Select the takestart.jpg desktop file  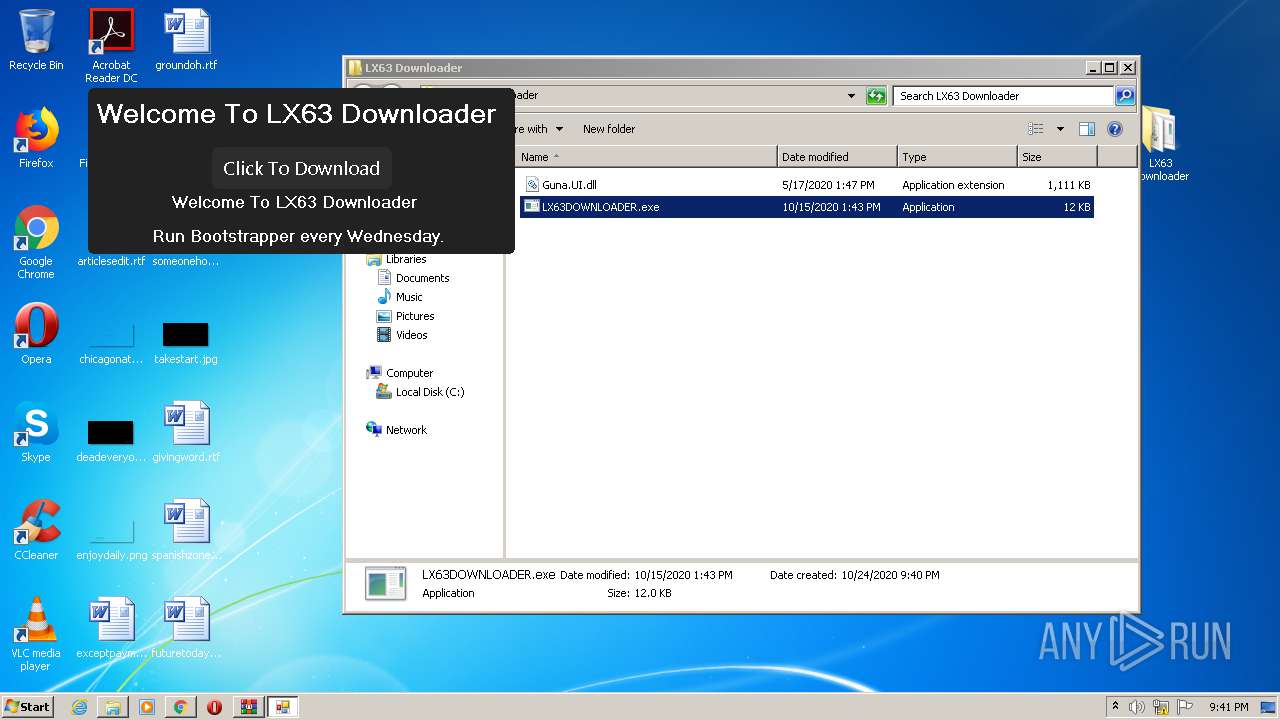(x=186, y=342)
